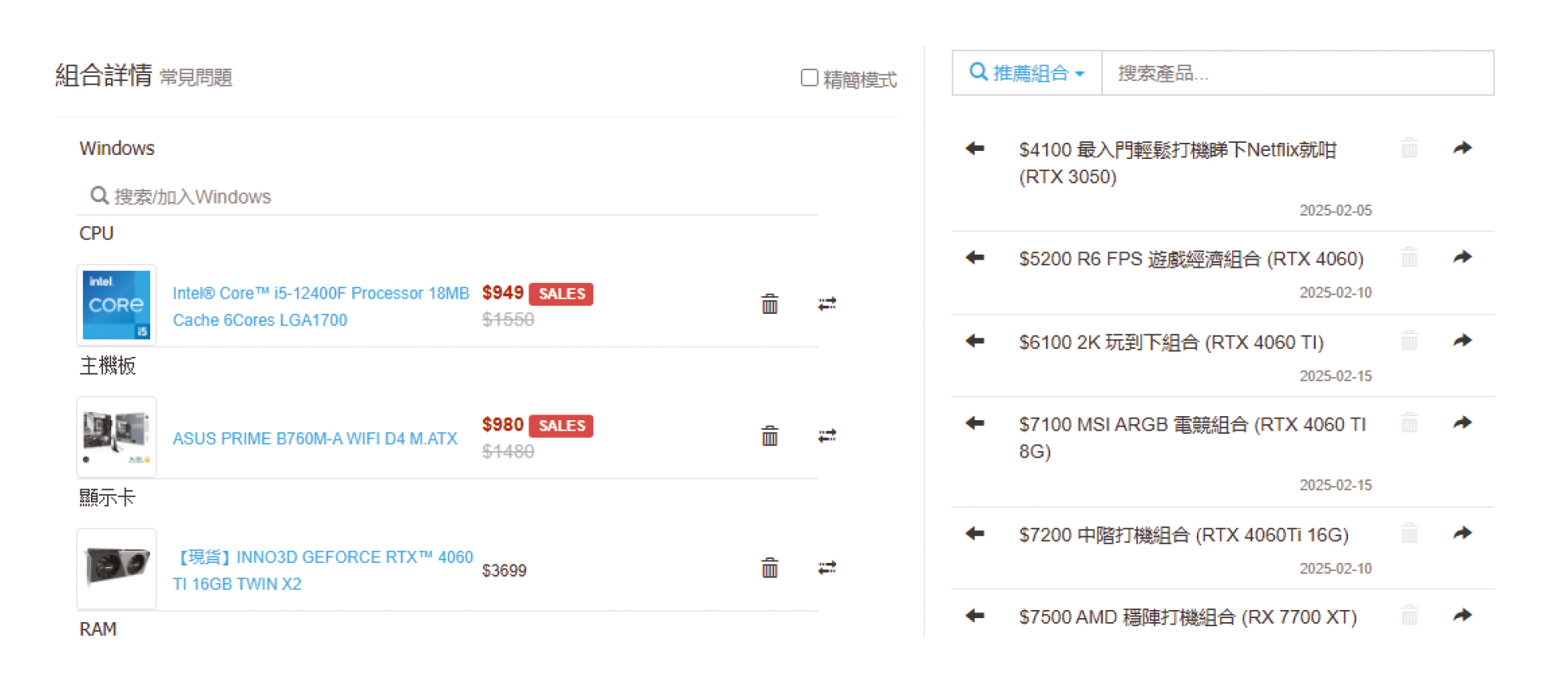Enable the 精簡模式 checkbox

[x=809, y=78]
